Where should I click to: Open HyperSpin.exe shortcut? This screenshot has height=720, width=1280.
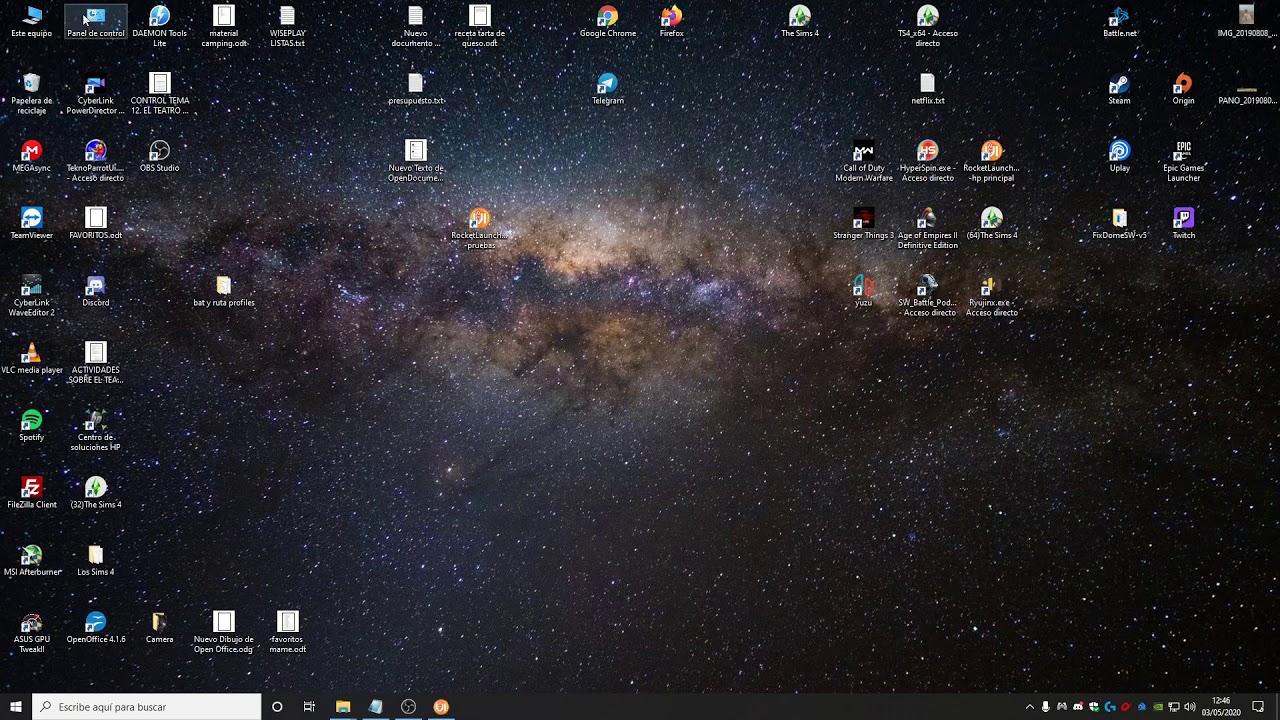928,161
